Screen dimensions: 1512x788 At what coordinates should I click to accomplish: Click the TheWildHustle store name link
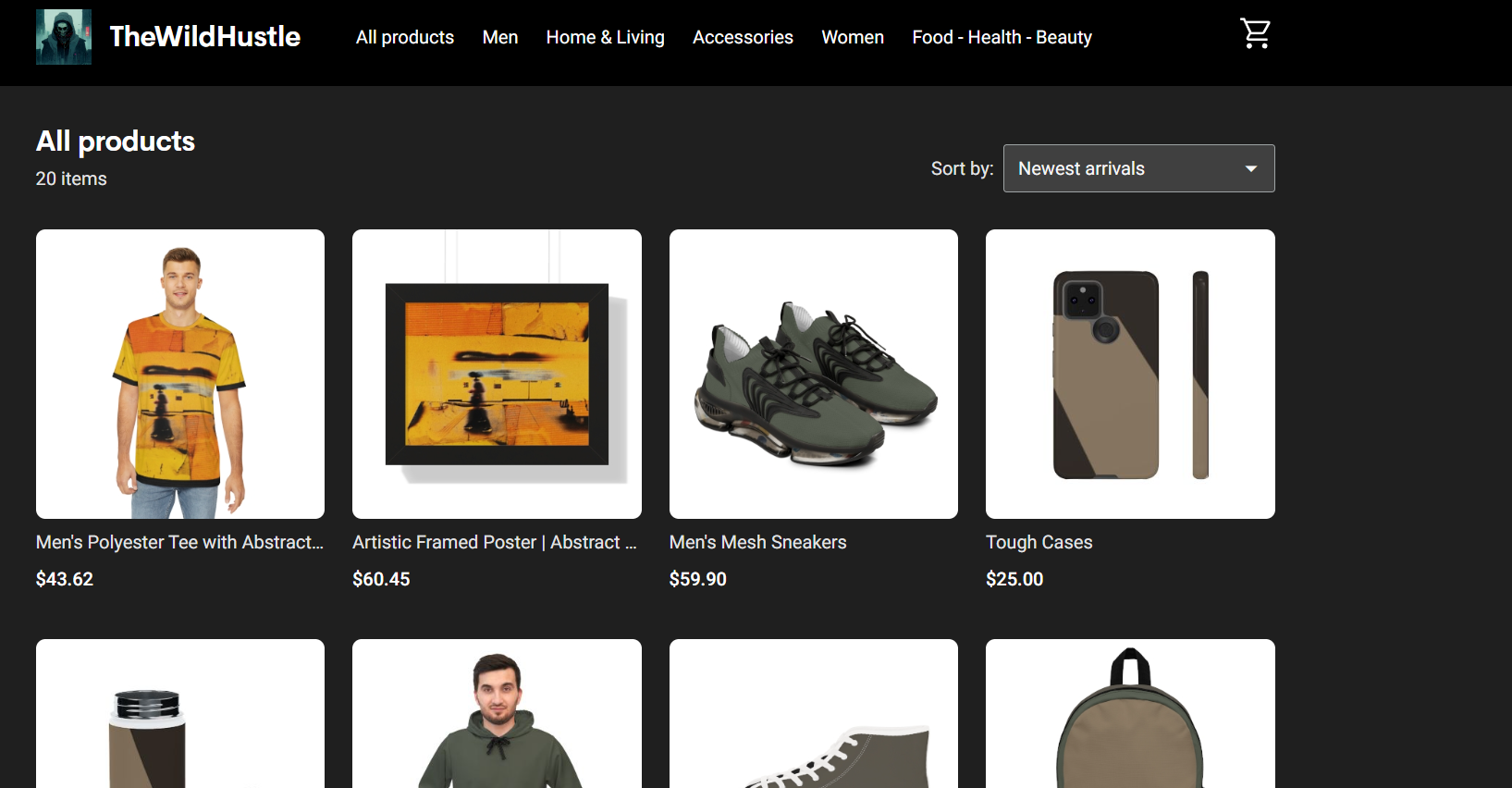[x=205, y=36]
